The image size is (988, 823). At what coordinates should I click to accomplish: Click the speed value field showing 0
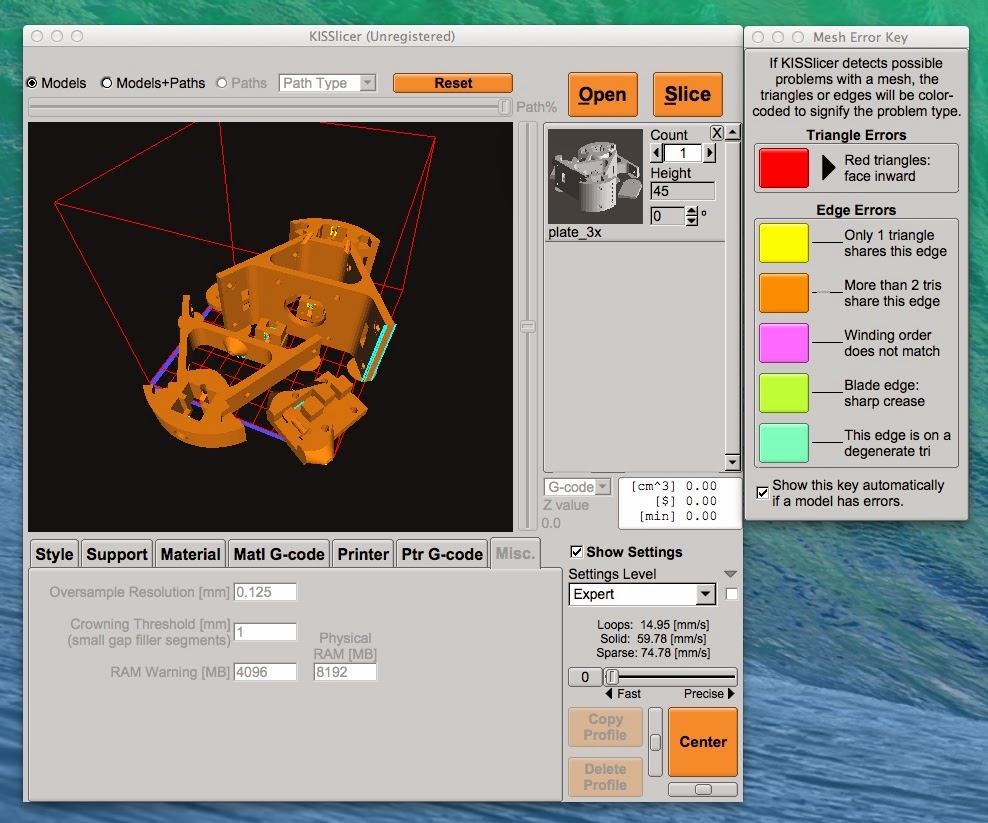tap(585, 677)
